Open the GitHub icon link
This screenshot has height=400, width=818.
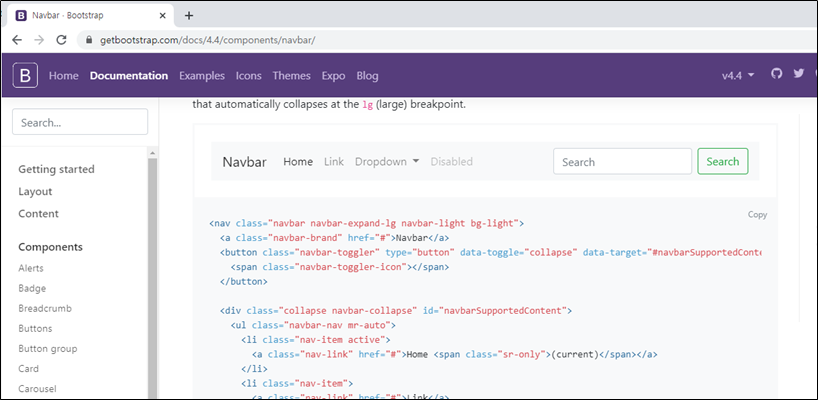pyautogui.click(x=777, y=74)
